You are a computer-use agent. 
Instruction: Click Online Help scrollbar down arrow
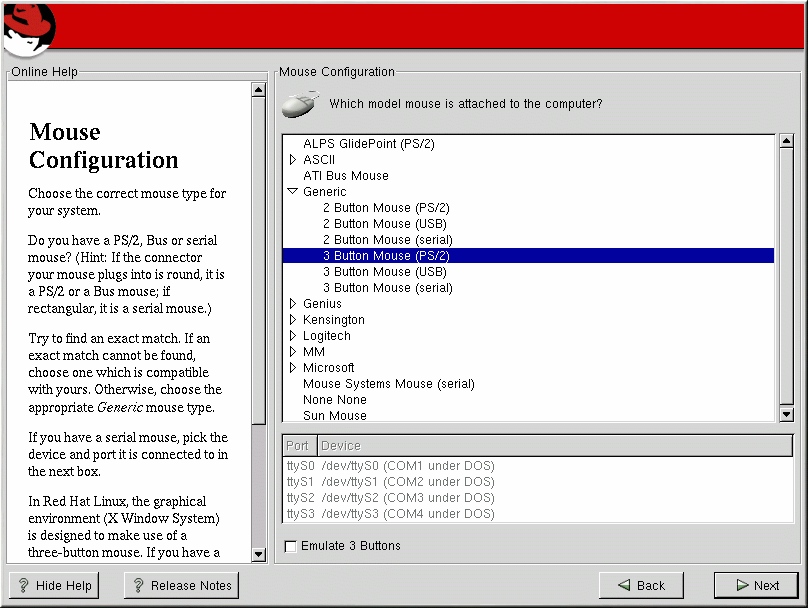[259, 554]
